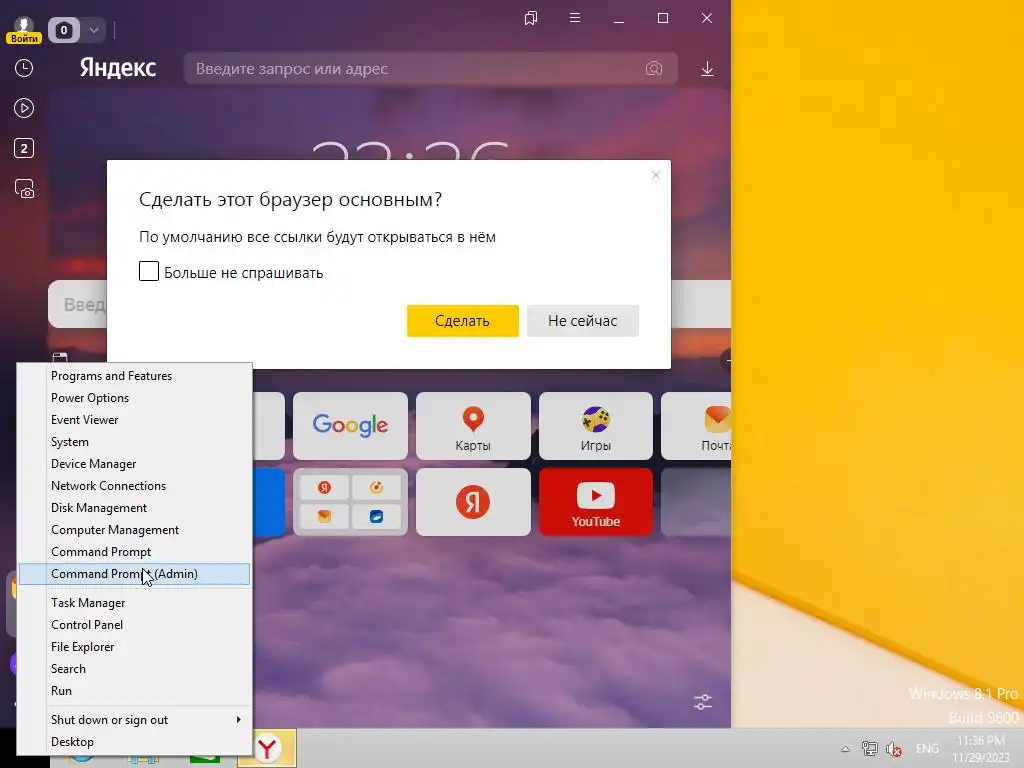The image size is (1024, 768).
Task: Expand the Shut down or sign out submenu
Action: point(135,720)
